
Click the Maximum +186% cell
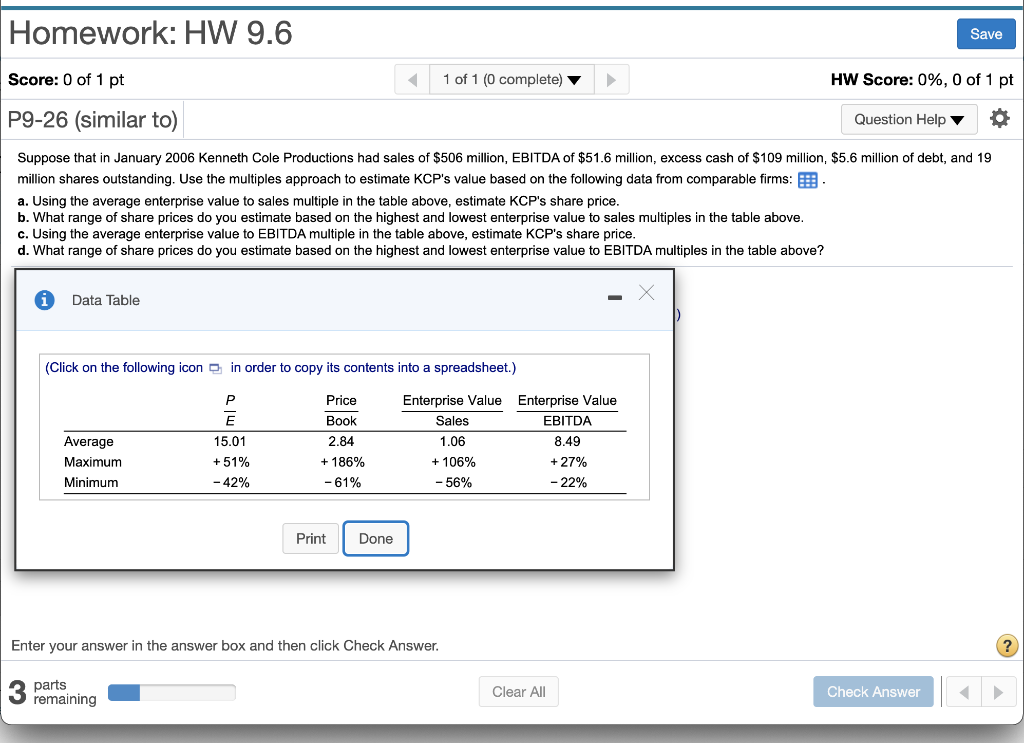pyautogui.click(x=342, y=462)
